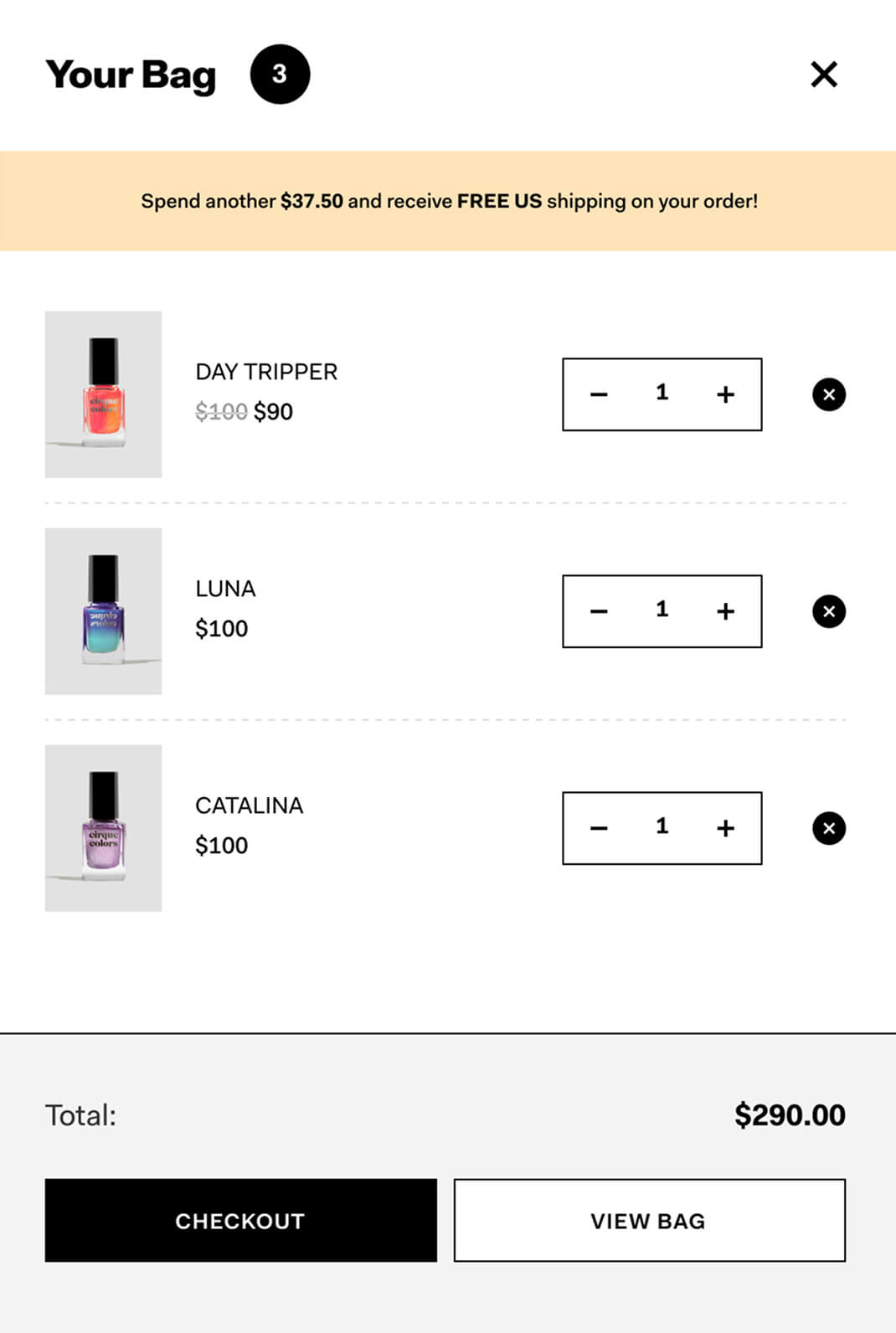Click the CHECKOUT button
This screenshot has height=1333, width=896.
tap(240, 1221)
